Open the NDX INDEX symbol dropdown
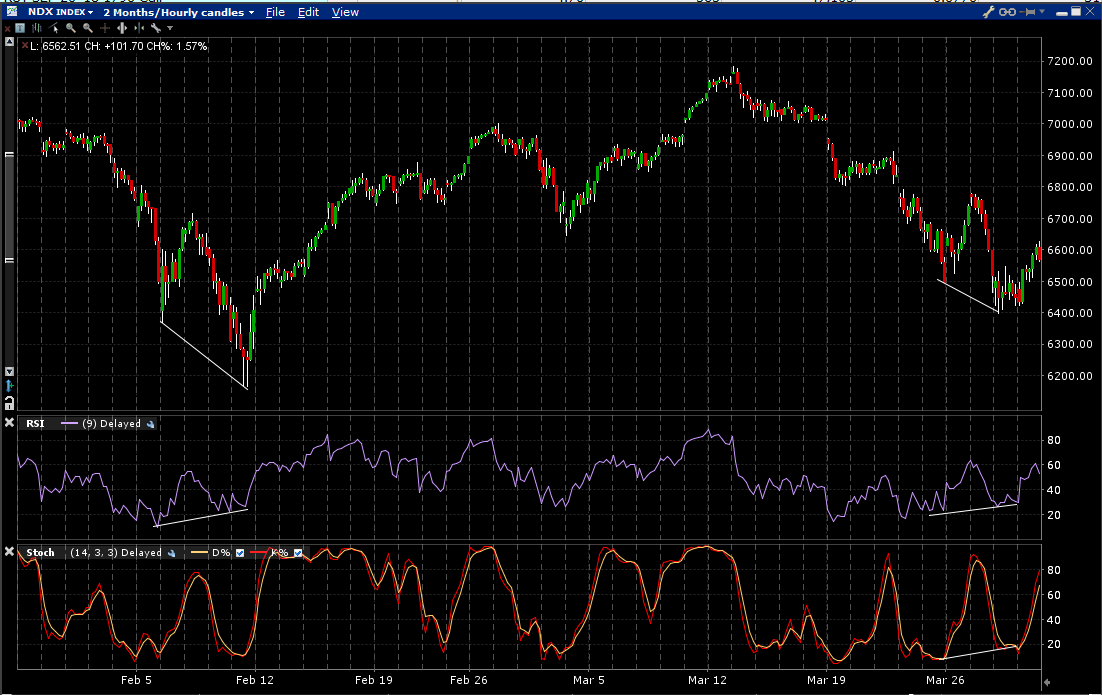Image resolution: width=1102 pixels, height=695 pixels. tap(60, 12)
